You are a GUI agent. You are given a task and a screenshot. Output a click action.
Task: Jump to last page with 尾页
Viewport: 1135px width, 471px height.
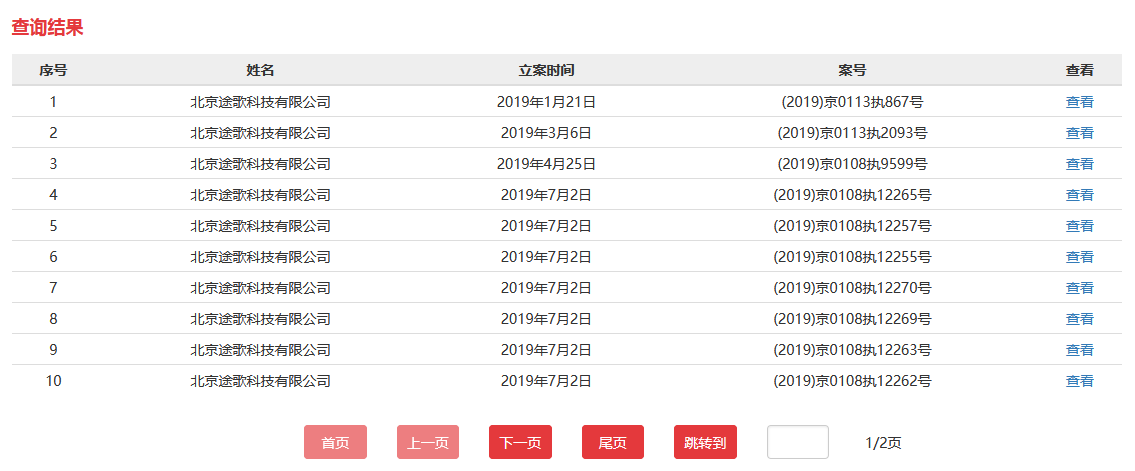point(613,442)
